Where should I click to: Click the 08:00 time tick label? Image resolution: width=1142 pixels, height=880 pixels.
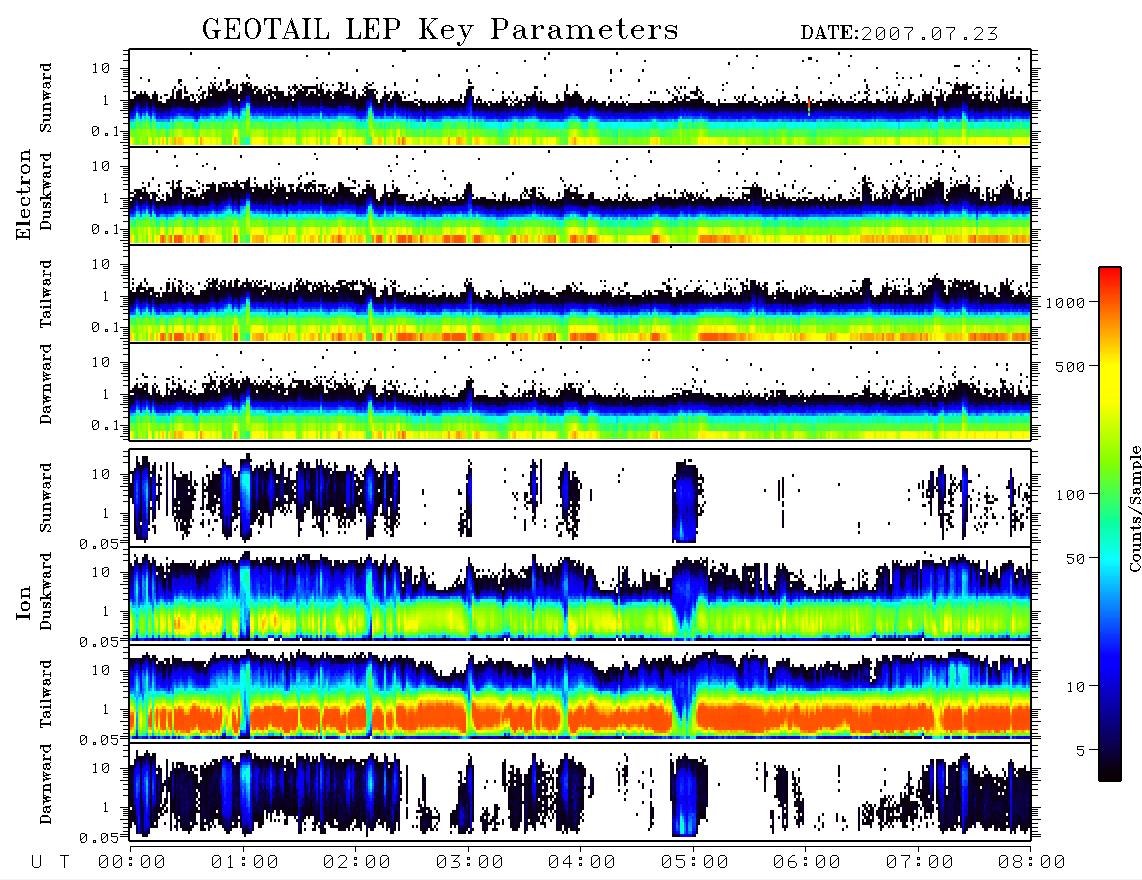click(1032, 863)
